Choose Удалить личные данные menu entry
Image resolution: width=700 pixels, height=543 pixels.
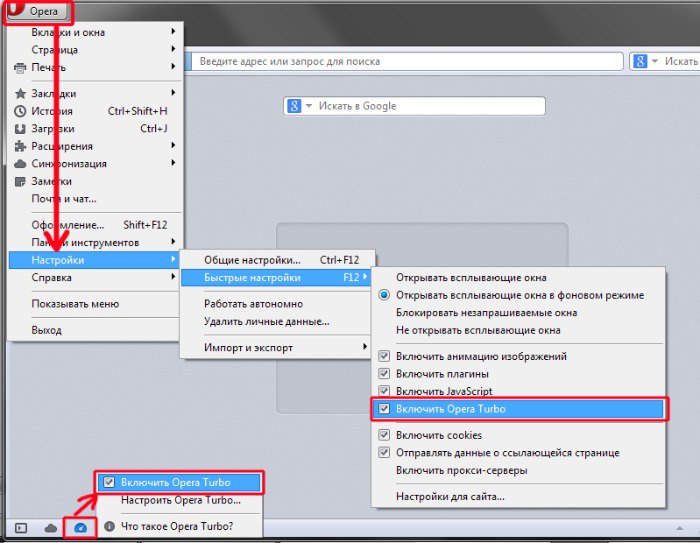pos(266,322)
